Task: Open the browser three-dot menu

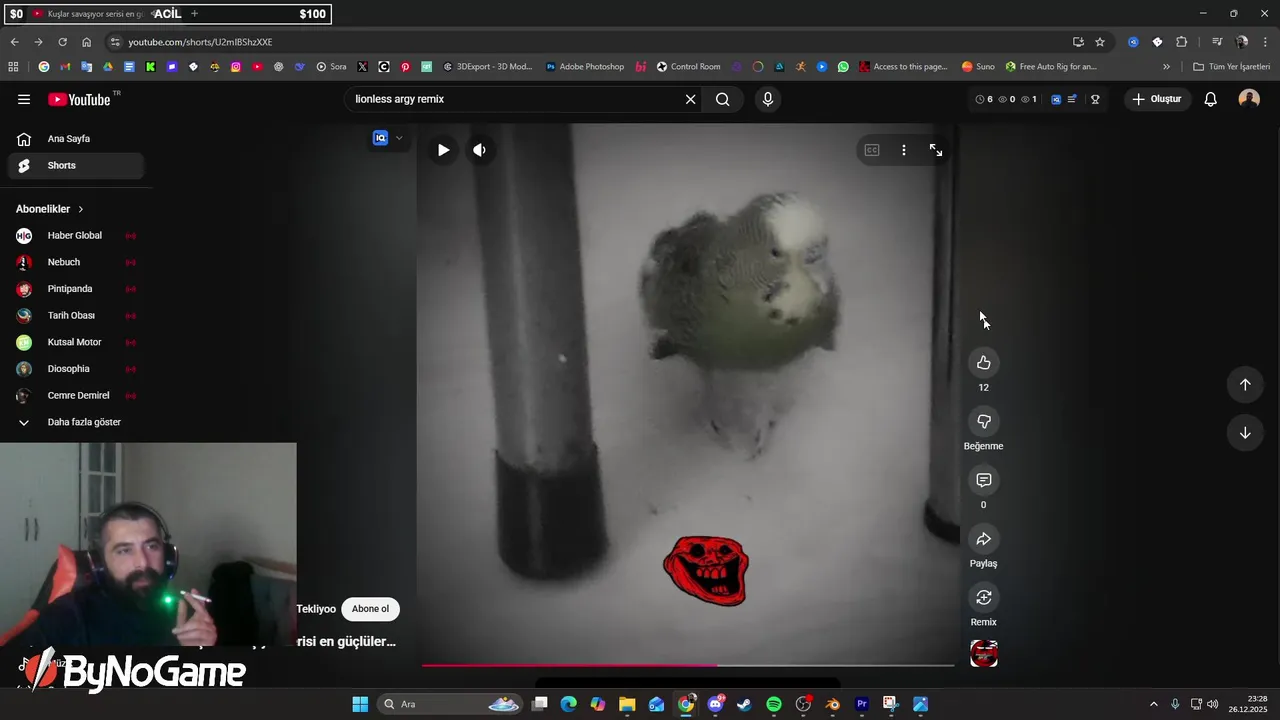Action: click(x=1266, y=42)
